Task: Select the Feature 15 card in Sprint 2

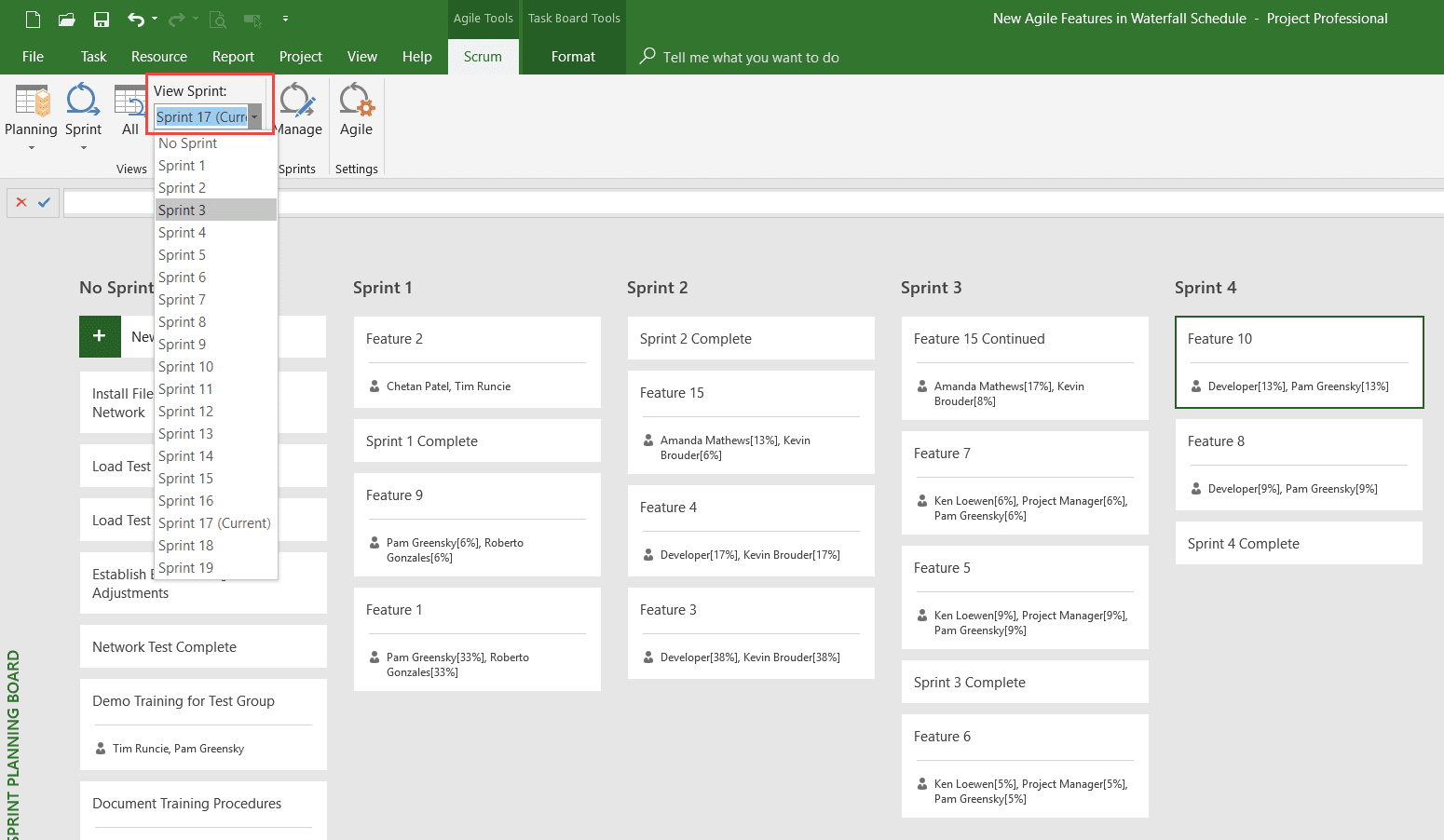Action: click(751, 422)
